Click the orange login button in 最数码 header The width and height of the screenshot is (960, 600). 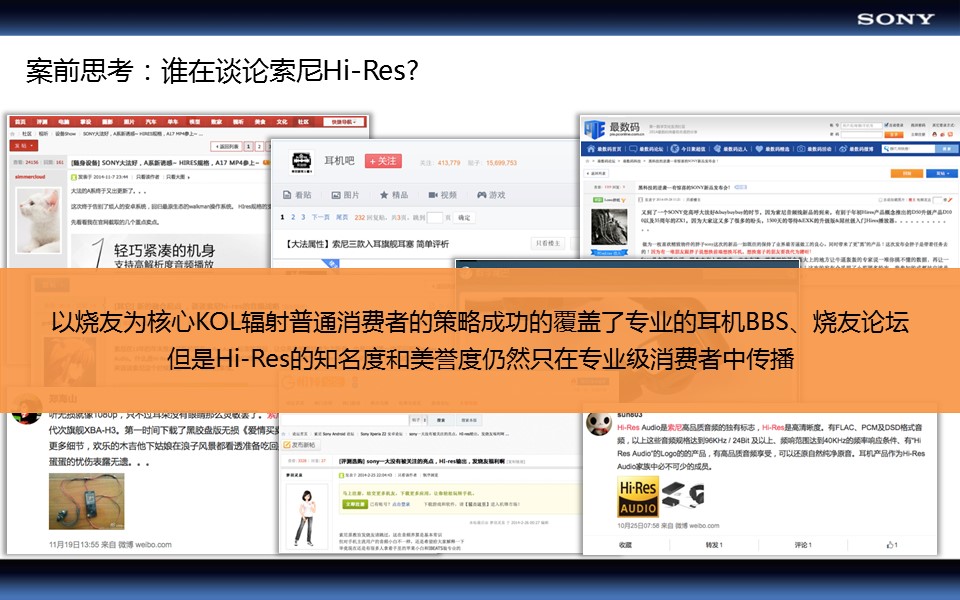point(894,134)
